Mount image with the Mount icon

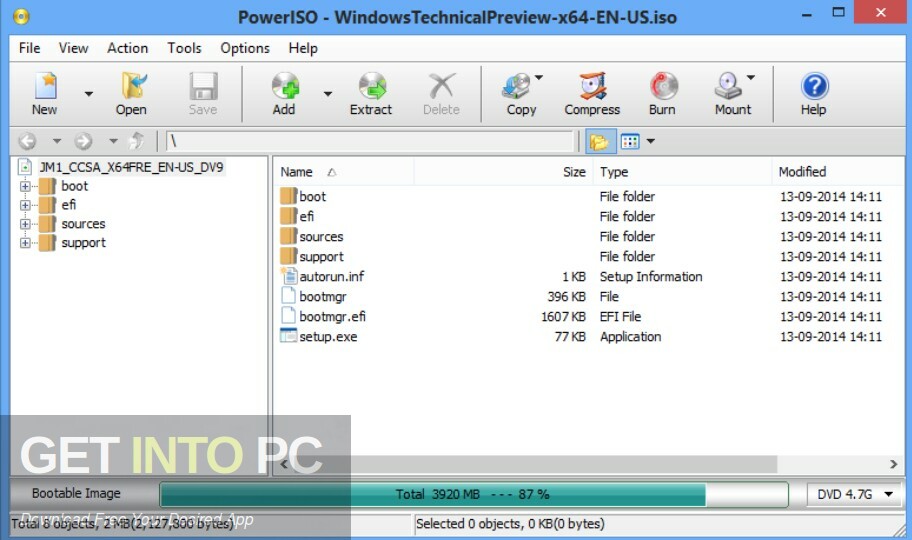(728, 86)
